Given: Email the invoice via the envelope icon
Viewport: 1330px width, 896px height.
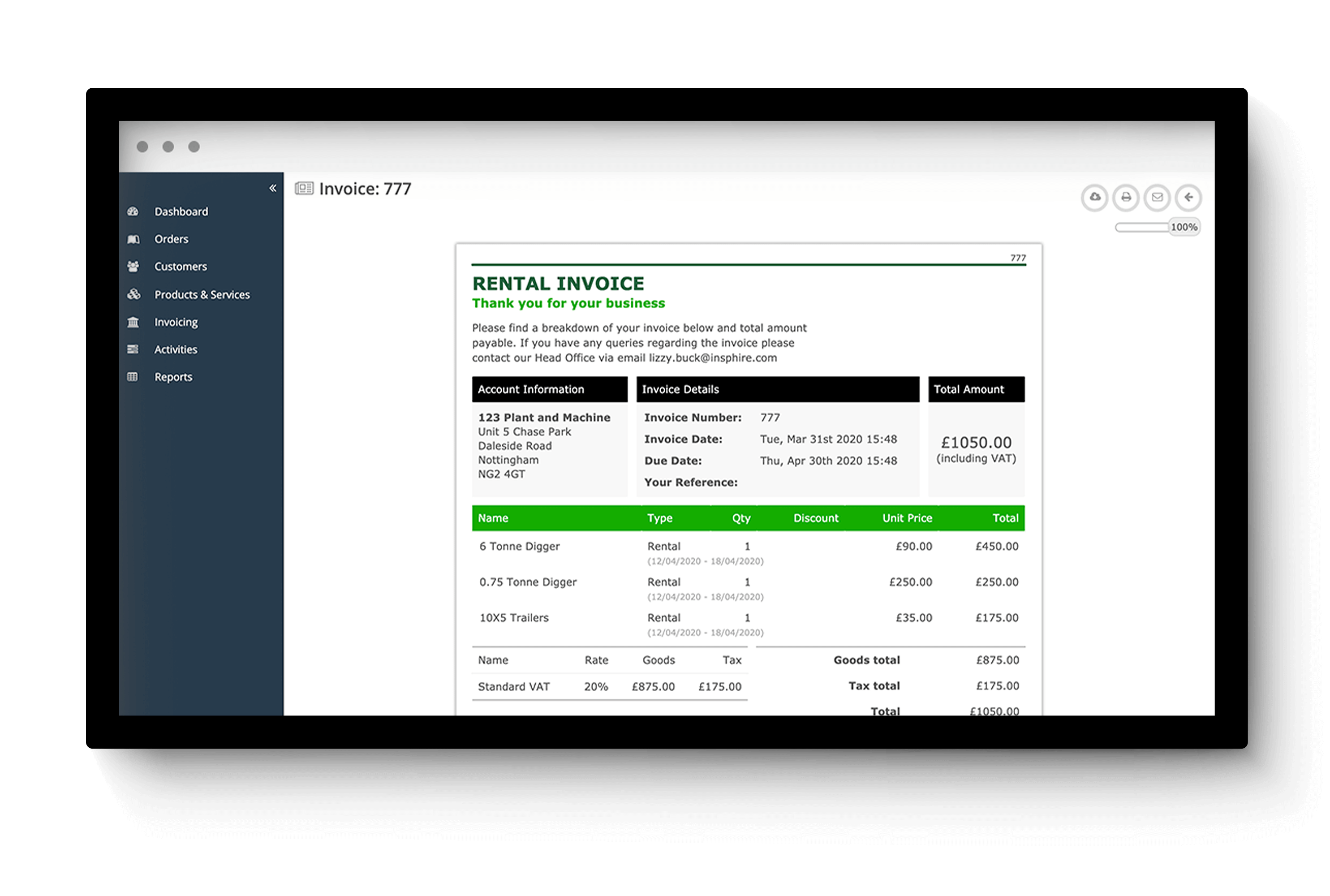Looking at the screenshot, I should (1158, 198).
